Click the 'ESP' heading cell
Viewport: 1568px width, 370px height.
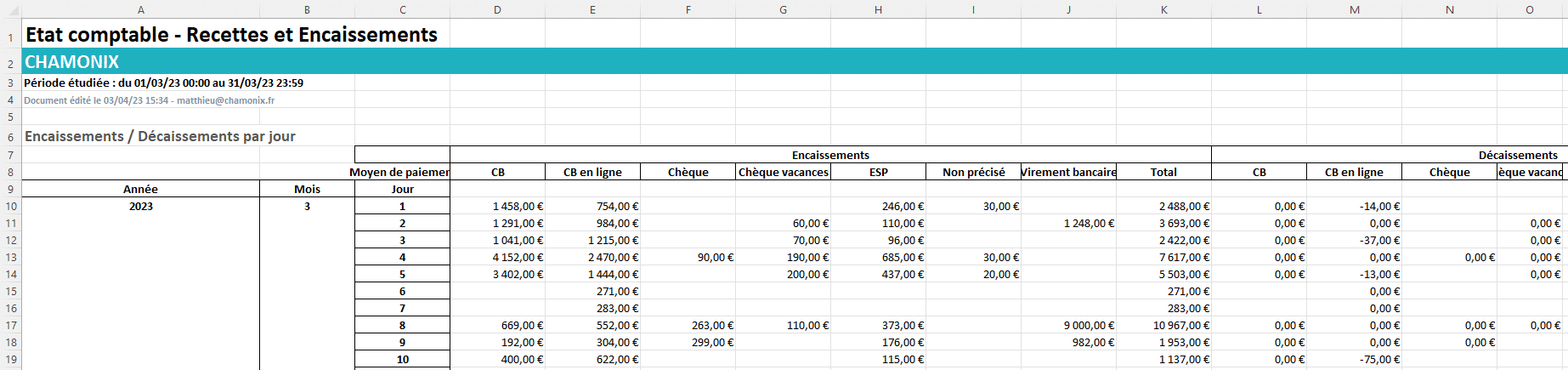[x=878, y=172]
